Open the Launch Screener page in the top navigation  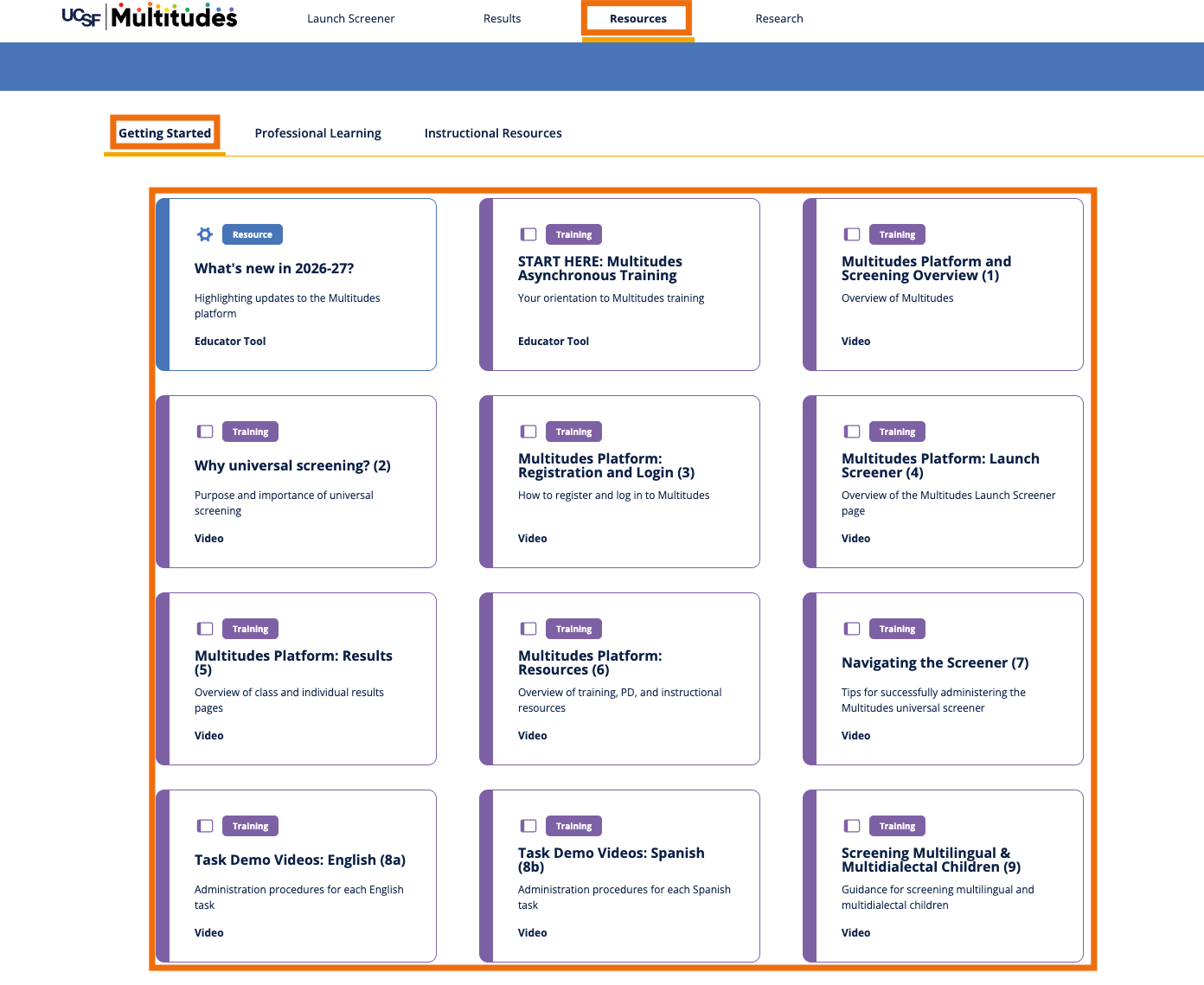pyautogui.click(x=351, y=18)
